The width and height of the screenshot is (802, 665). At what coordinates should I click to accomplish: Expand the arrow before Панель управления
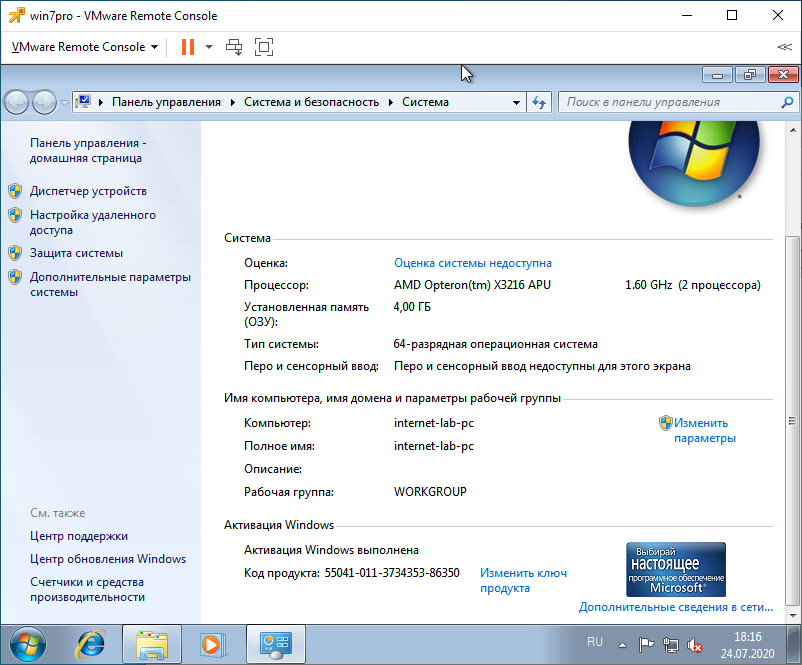(x=101, y=102)
